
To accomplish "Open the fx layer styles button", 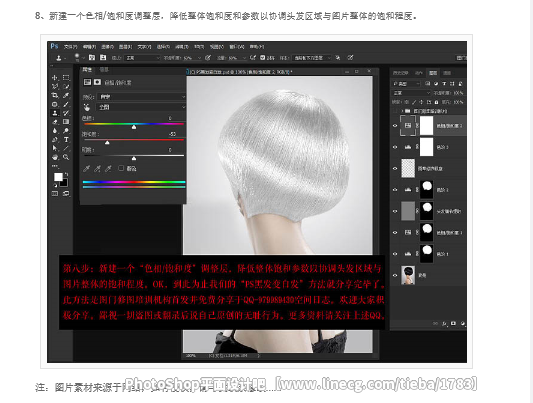I will pyautogui.click(x=444, y=324).
